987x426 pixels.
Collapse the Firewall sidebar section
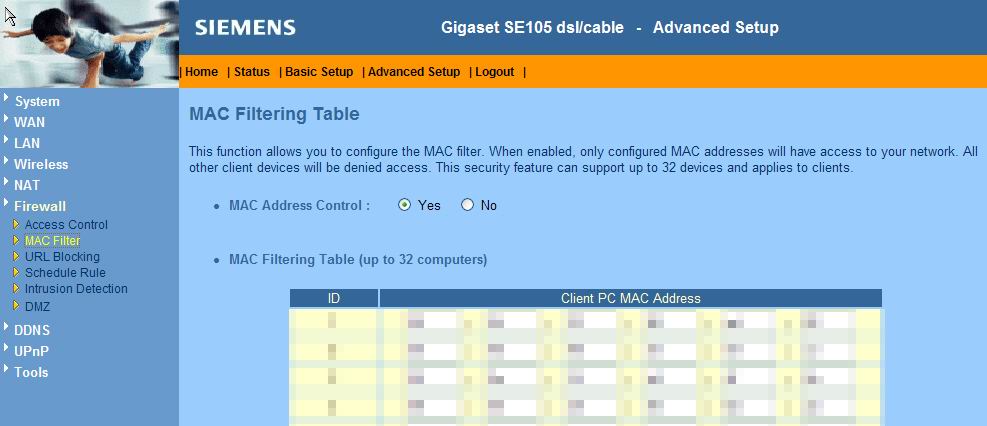click(x=40, y=206)
